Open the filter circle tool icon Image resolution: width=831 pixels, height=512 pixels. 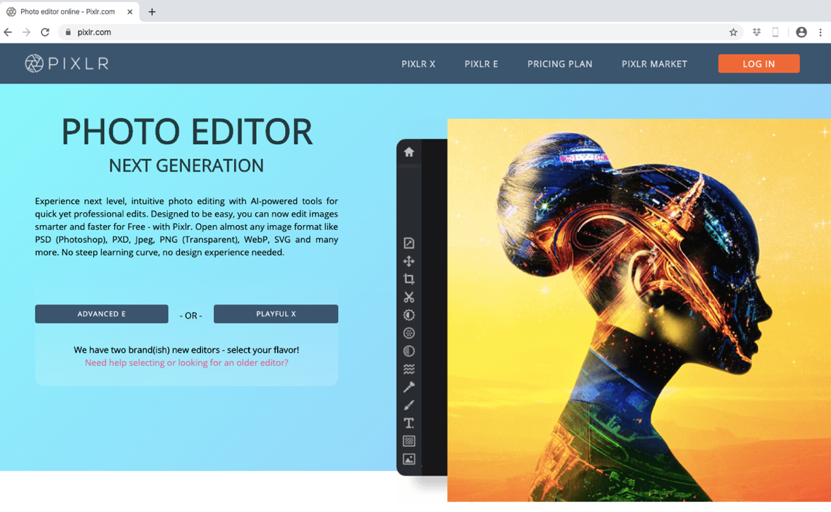[x=409, y=333]
